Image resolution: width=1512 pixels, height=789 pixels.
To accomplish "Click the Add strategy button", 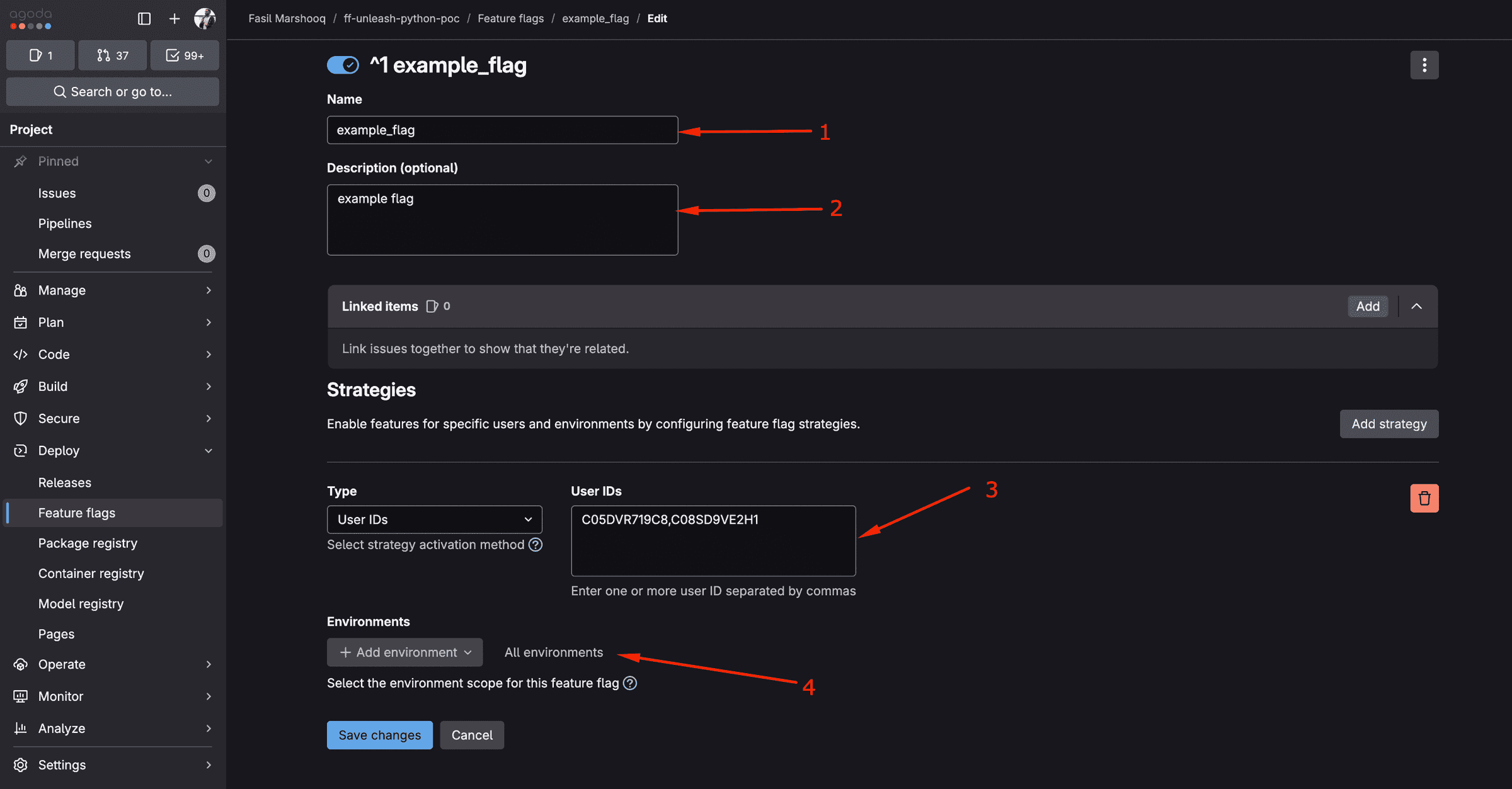I will (x=1389, y=424).
